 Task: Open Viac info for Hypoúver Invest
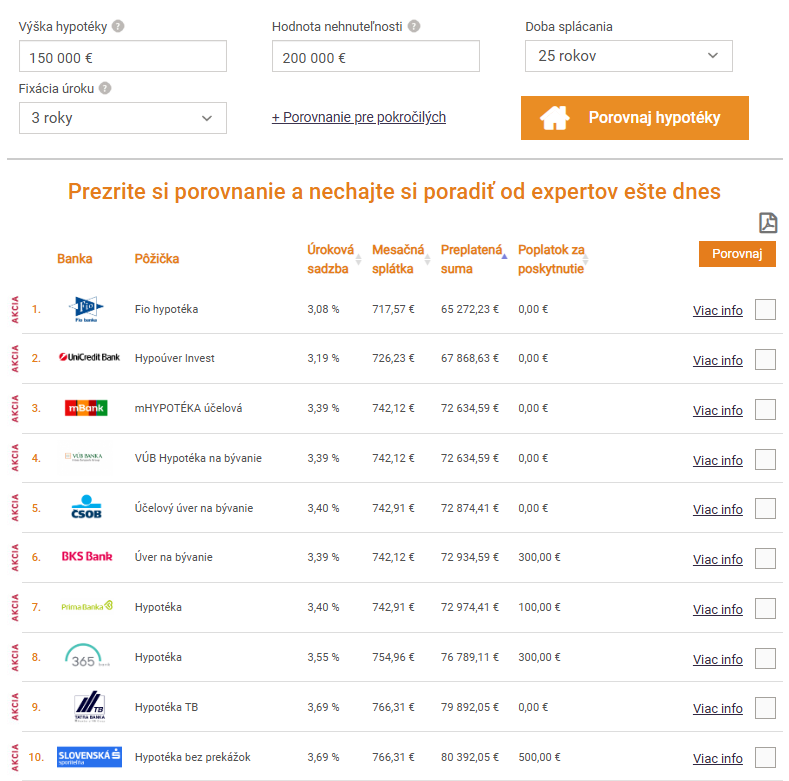click(x=717, y=360)
